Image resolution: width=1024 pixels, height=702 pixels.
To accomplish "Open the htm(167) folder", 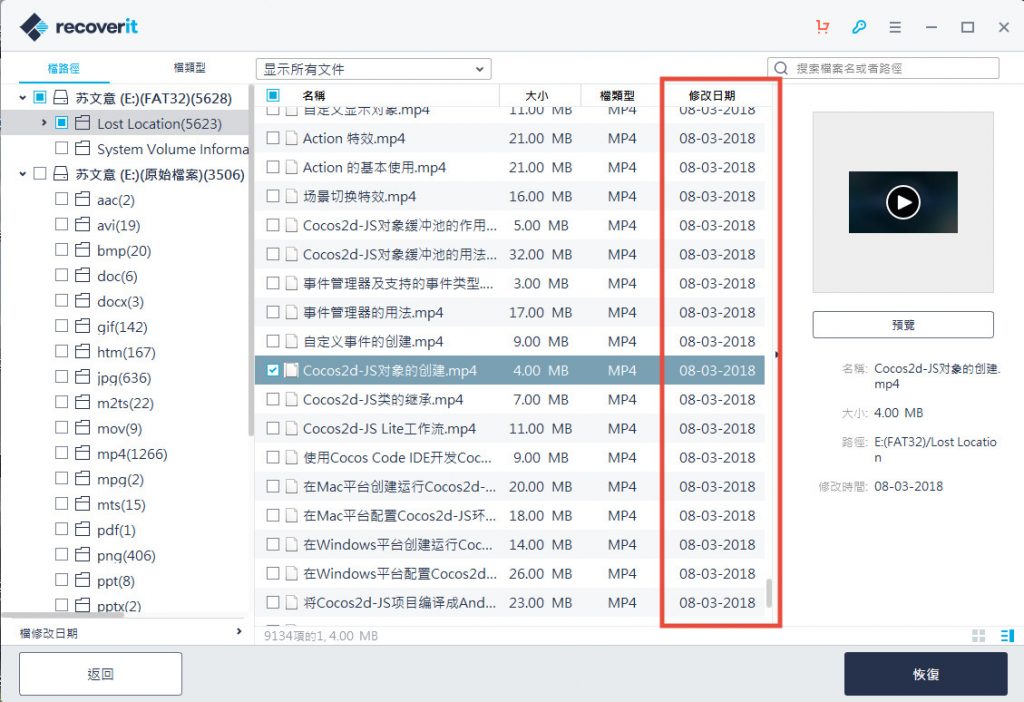I will coord(126,352).
